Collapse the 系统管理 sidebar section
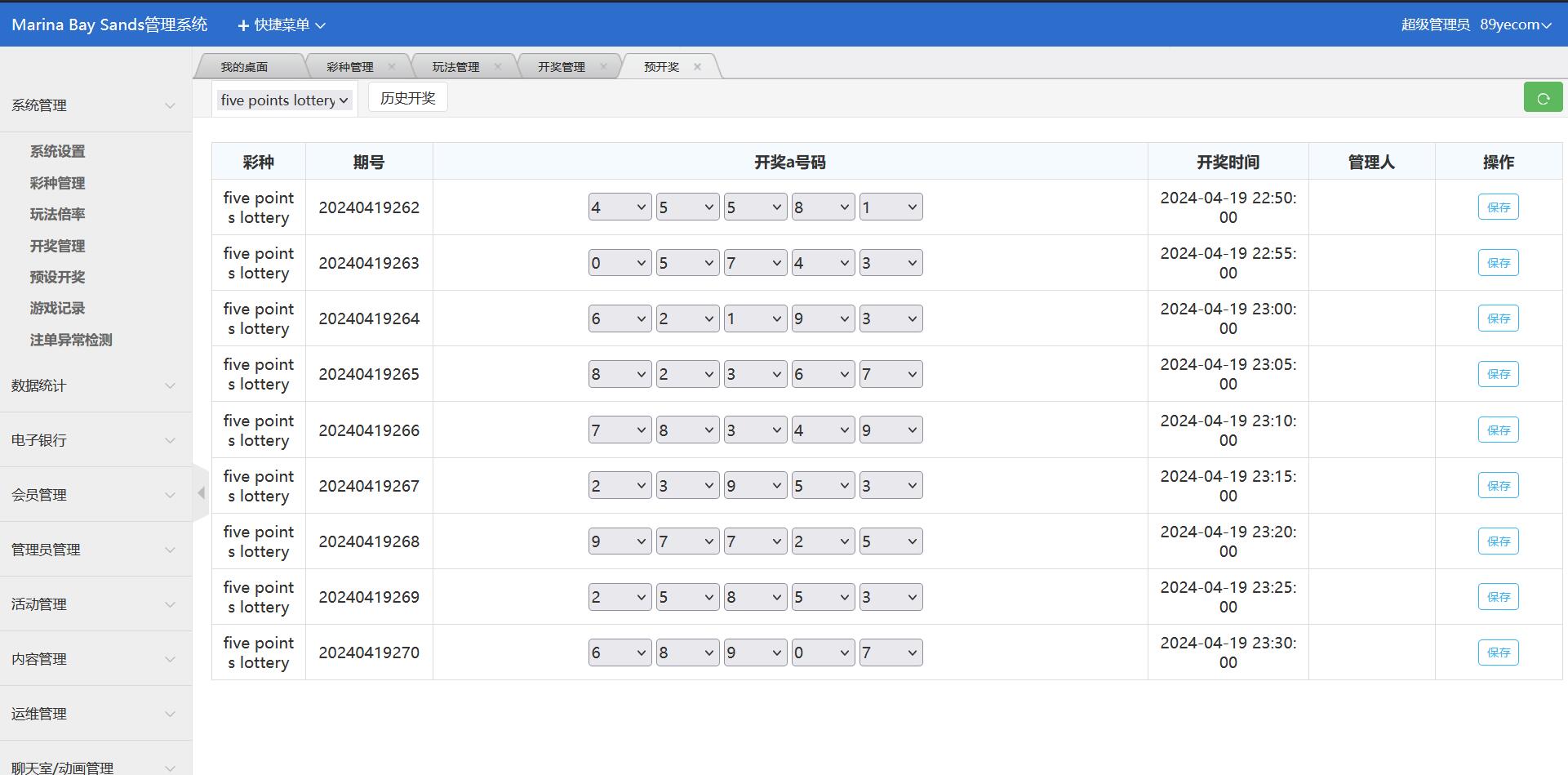This screenshot has height=775, width=1568. click(96, 105)
